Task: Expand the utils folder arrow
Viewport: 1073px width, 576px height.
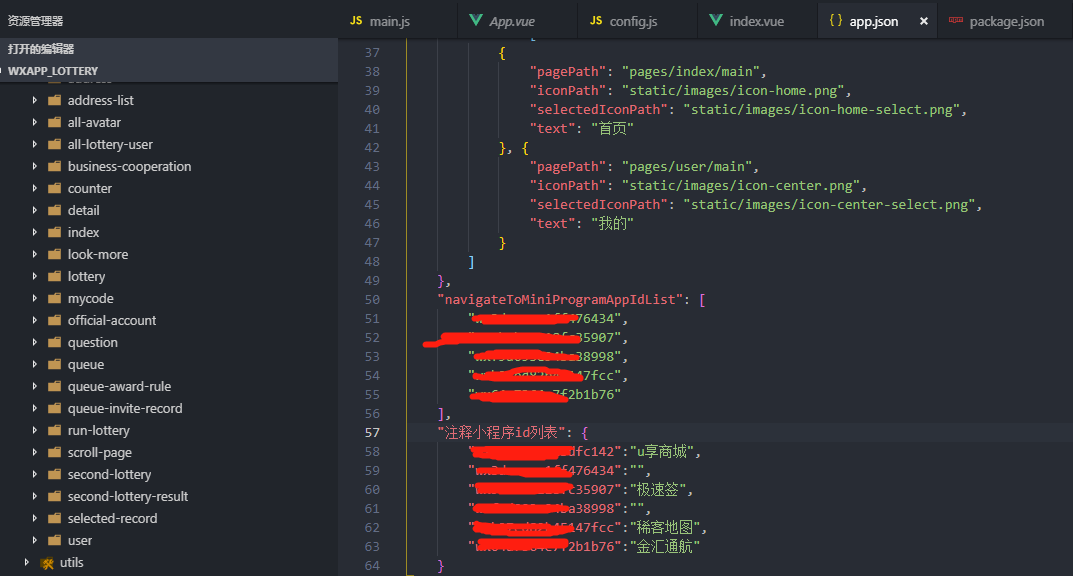Action: [27, 562]
